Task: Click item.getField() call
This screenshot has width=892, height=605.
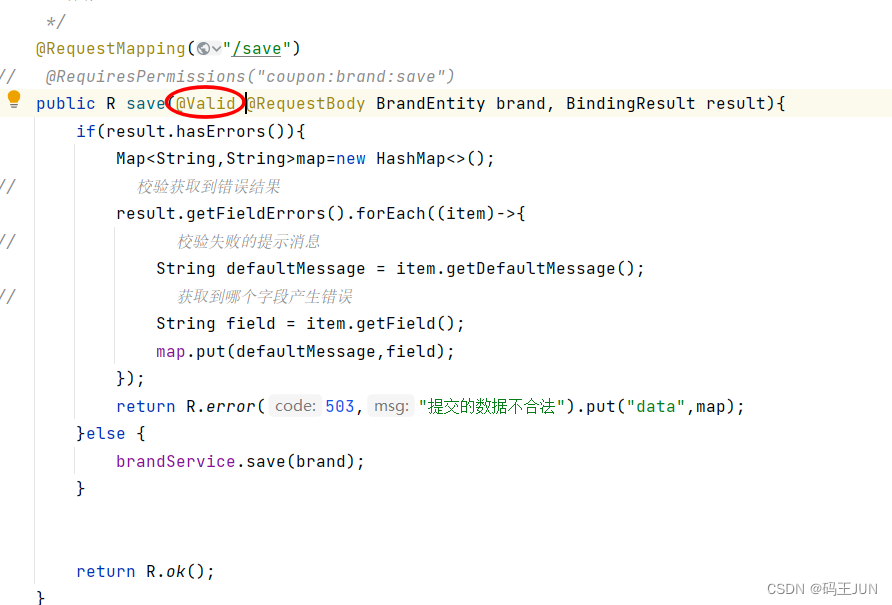Action: tap(381, 324)
